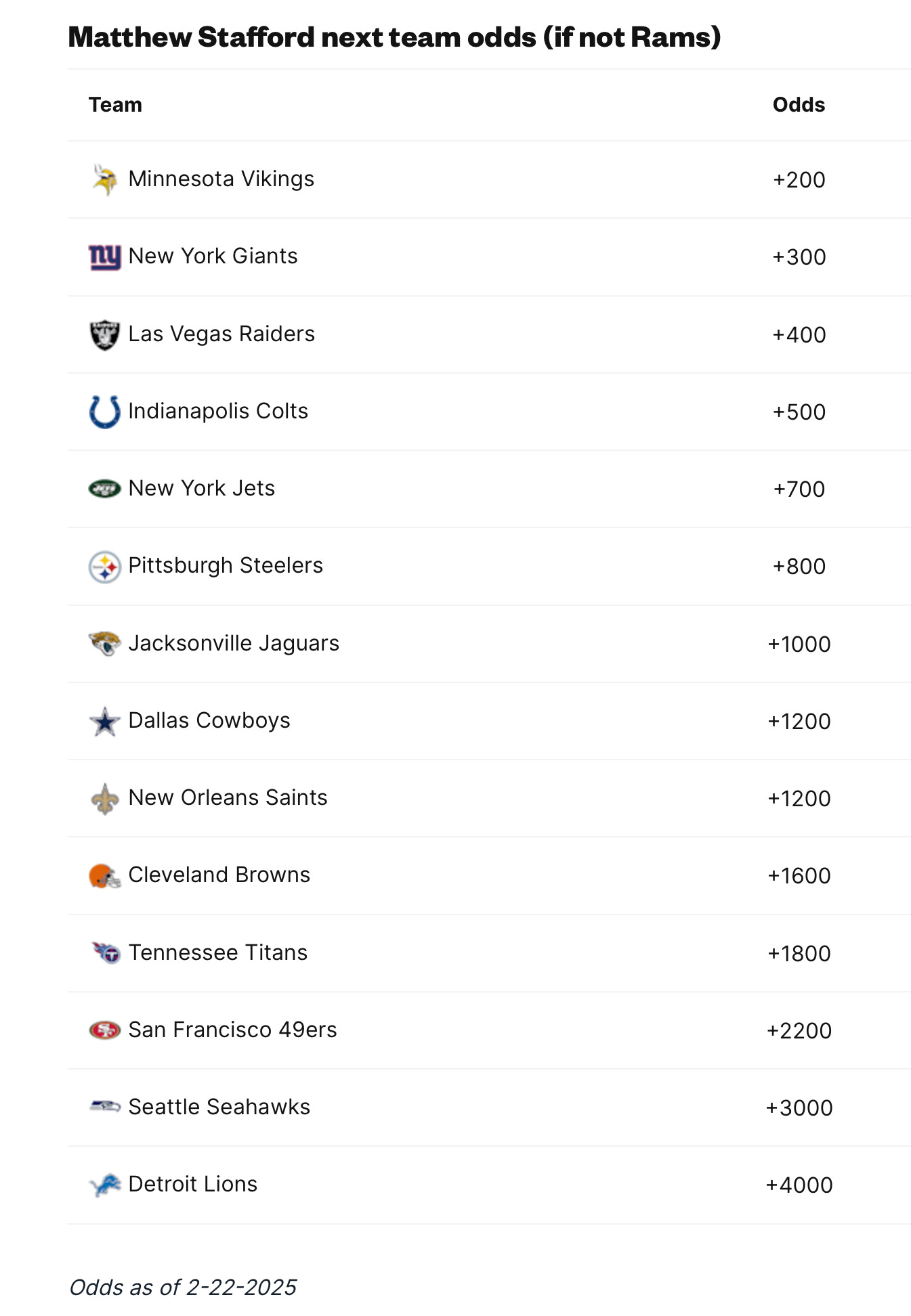This screenshot has width=911, height=1316.
Task: Click the Jacksonville Jaguars logo
Action: [x=105, y=644]
